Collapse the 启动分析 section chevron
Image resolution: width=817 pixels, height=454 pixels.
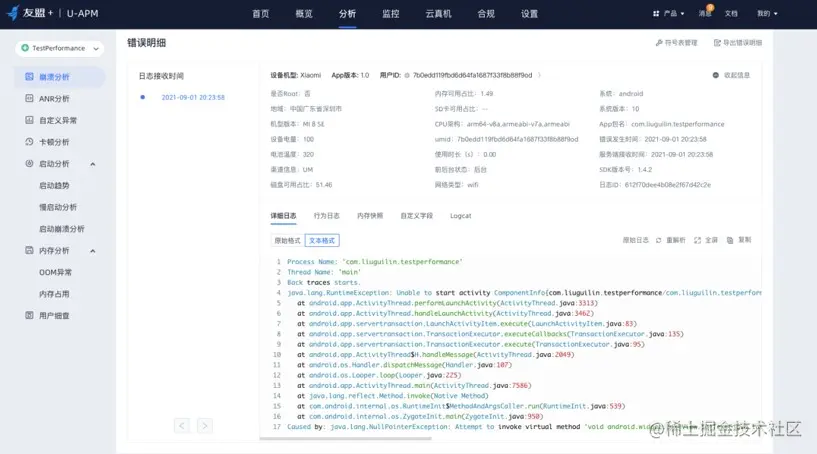coord(93,164)
